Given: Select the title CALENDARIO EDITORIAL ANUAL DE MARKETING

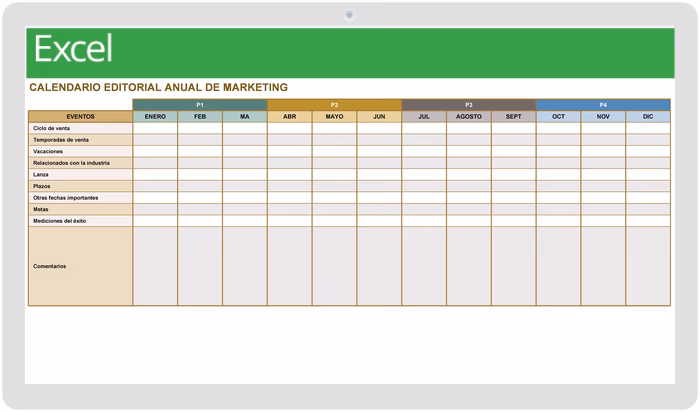Looking at the screenshot, I should pos(159,88).
